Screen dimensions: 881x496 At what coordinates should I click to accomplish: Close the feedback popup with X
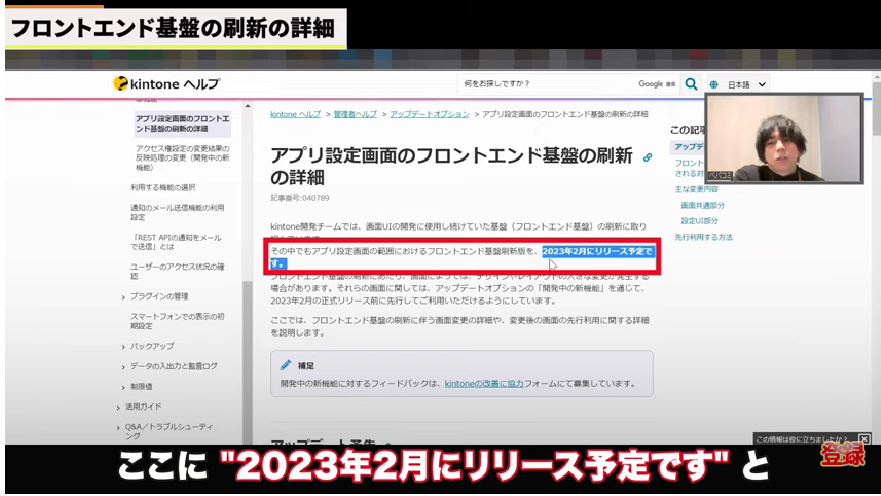click(x=864, y=439)
